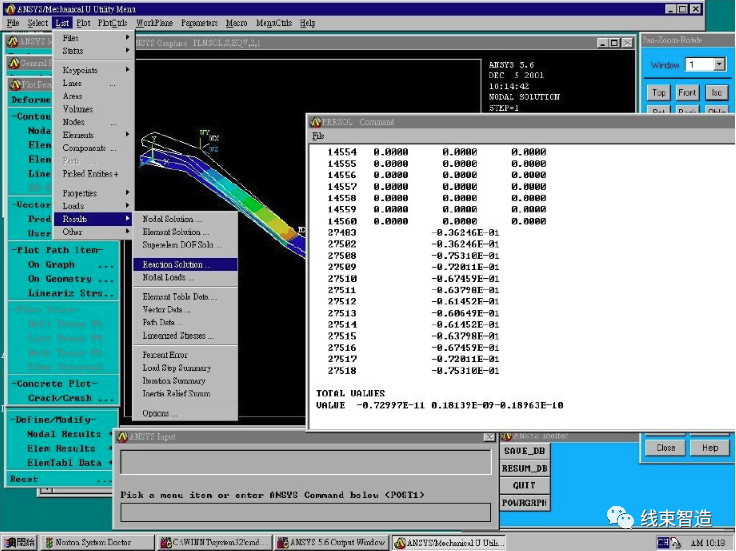Select Reaction Solution entry
The image size is (736, 551).
click(185, 264)
